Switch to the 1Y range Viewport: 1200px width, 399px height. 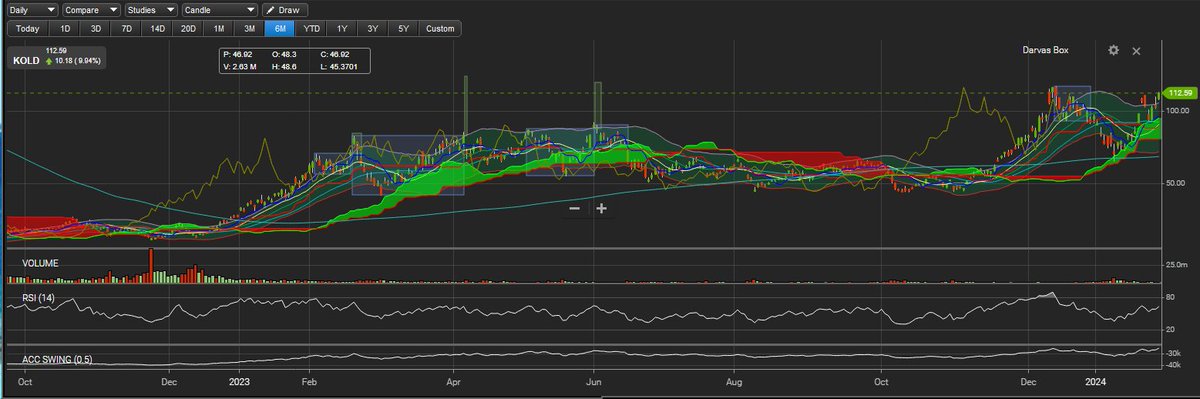(343, 28)
